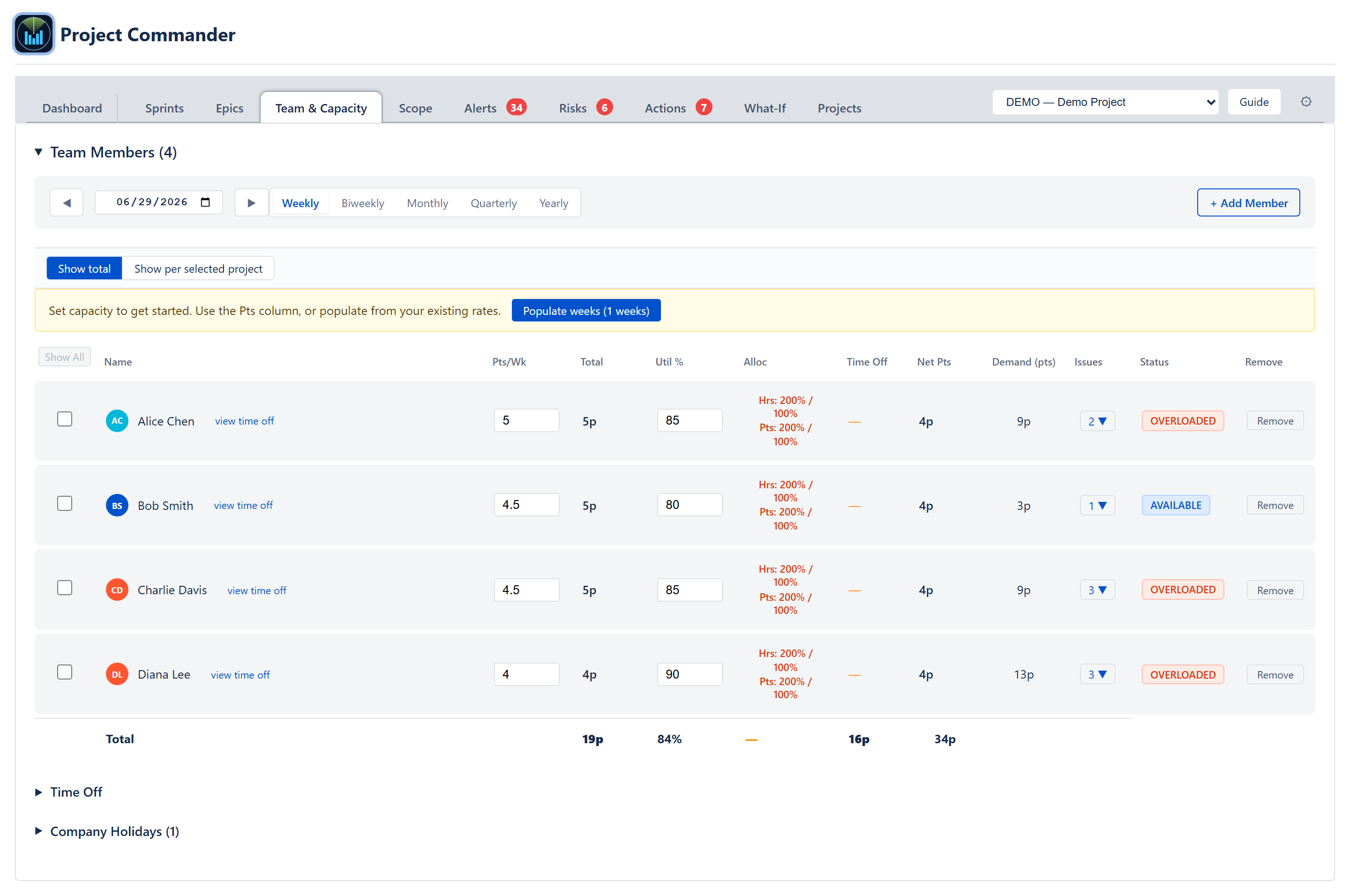Advance to next week with right arrow
Image resolution: width=1350 pixels, height=896 pixels.
(251, 203)
